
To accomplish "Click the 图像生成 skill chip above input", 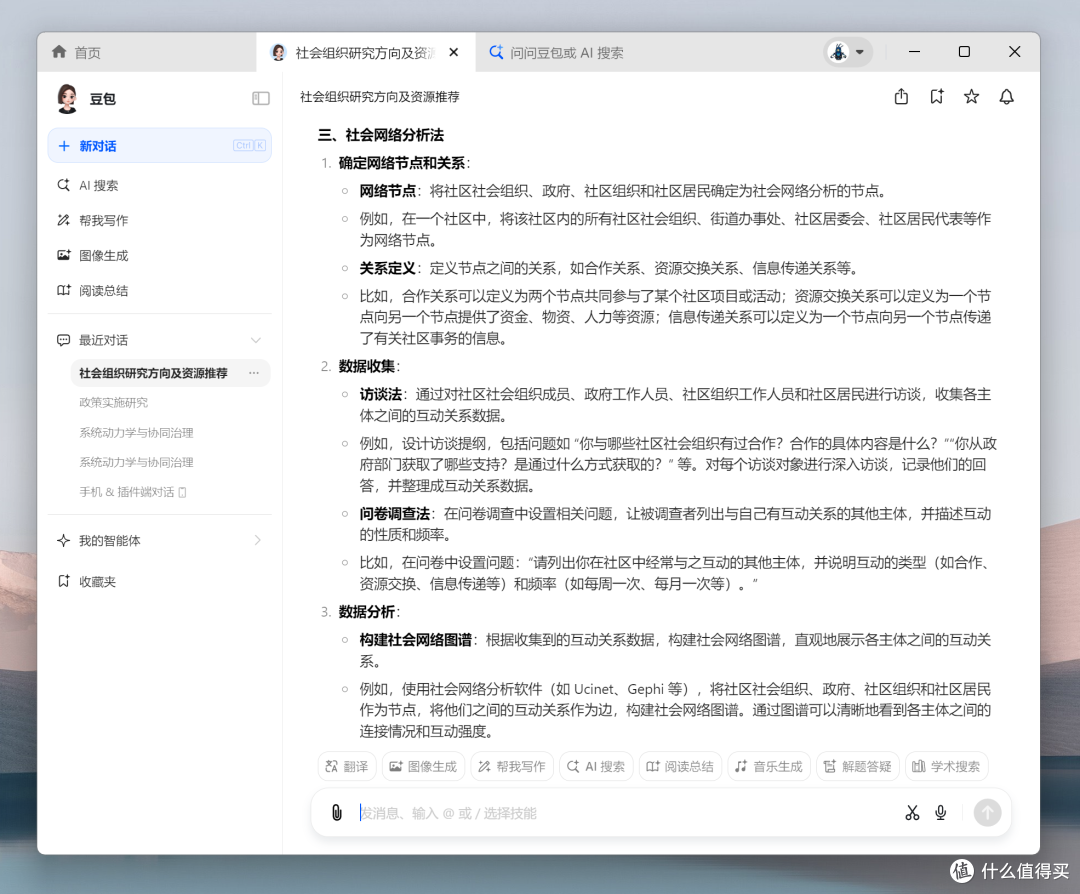I will (424, 767).
